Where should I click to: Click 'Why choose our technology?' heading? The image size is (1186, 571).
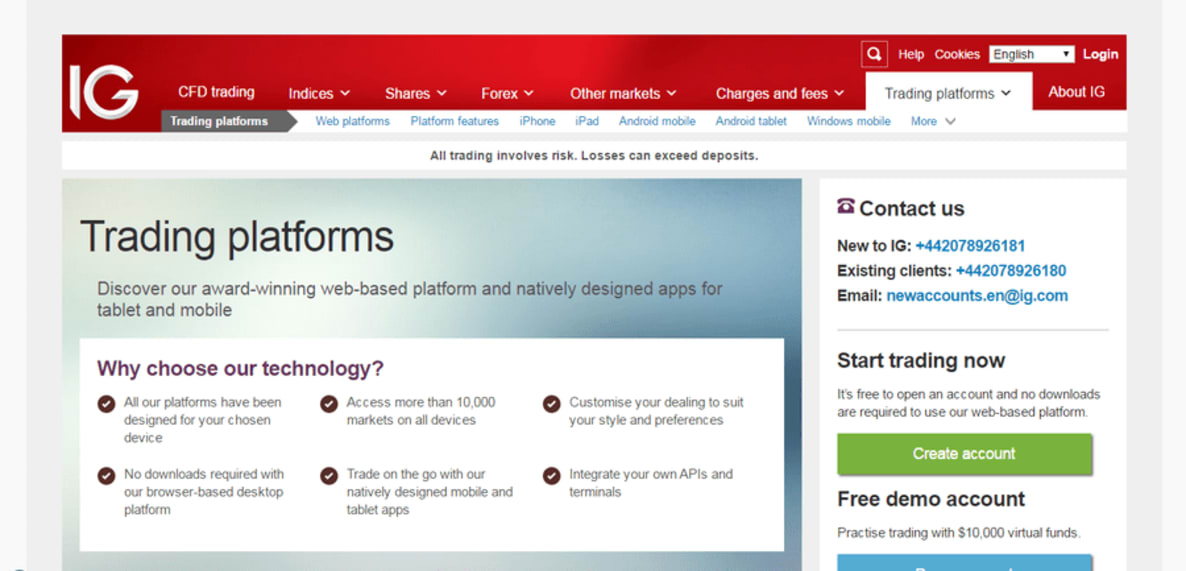241,369
